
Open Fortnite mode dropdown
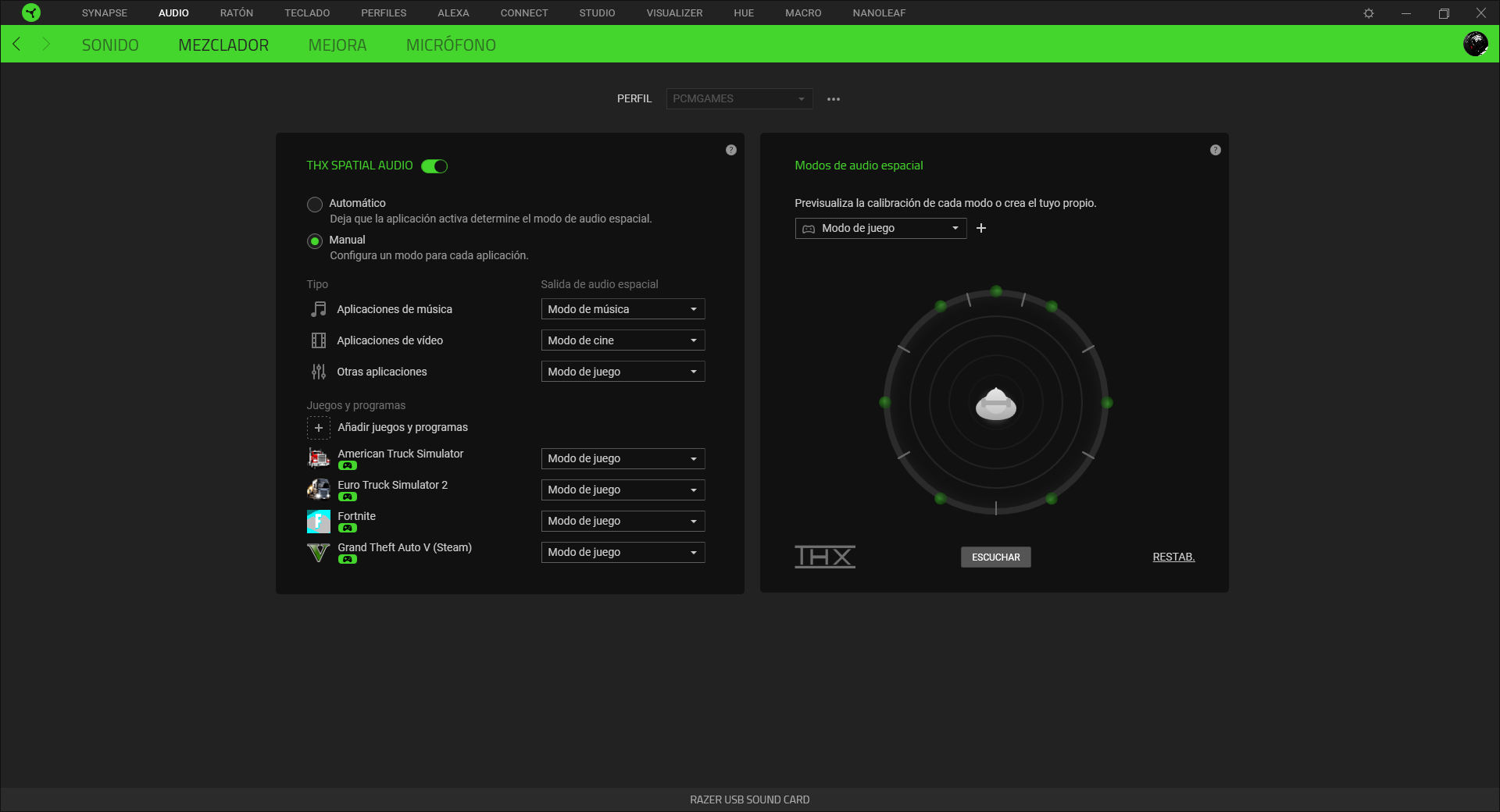[623, 521]
